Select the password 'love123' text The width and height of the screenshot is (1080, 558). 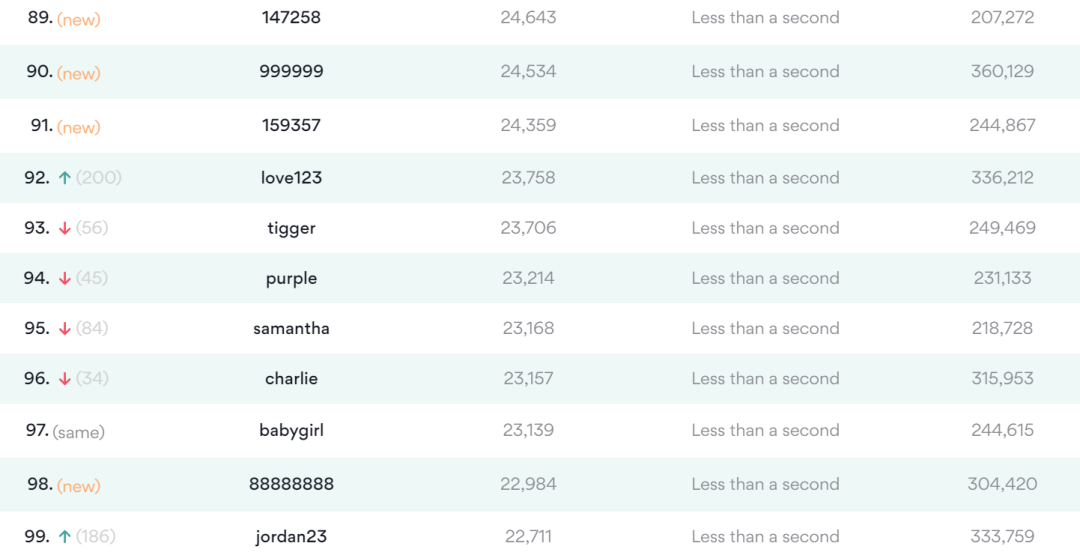pyautogui.click(x=291, y=178)
